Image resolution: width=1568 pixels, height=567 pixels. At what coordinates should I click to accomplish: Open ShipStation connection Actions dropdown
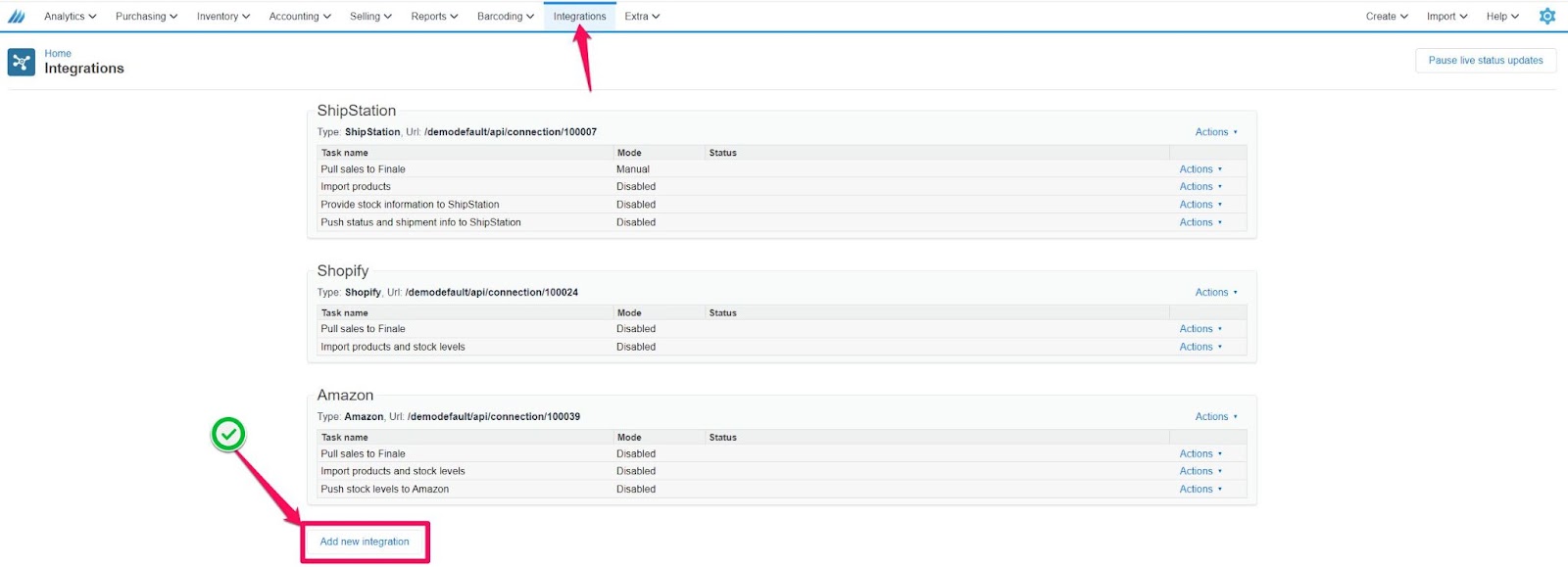click(1216, 132)
